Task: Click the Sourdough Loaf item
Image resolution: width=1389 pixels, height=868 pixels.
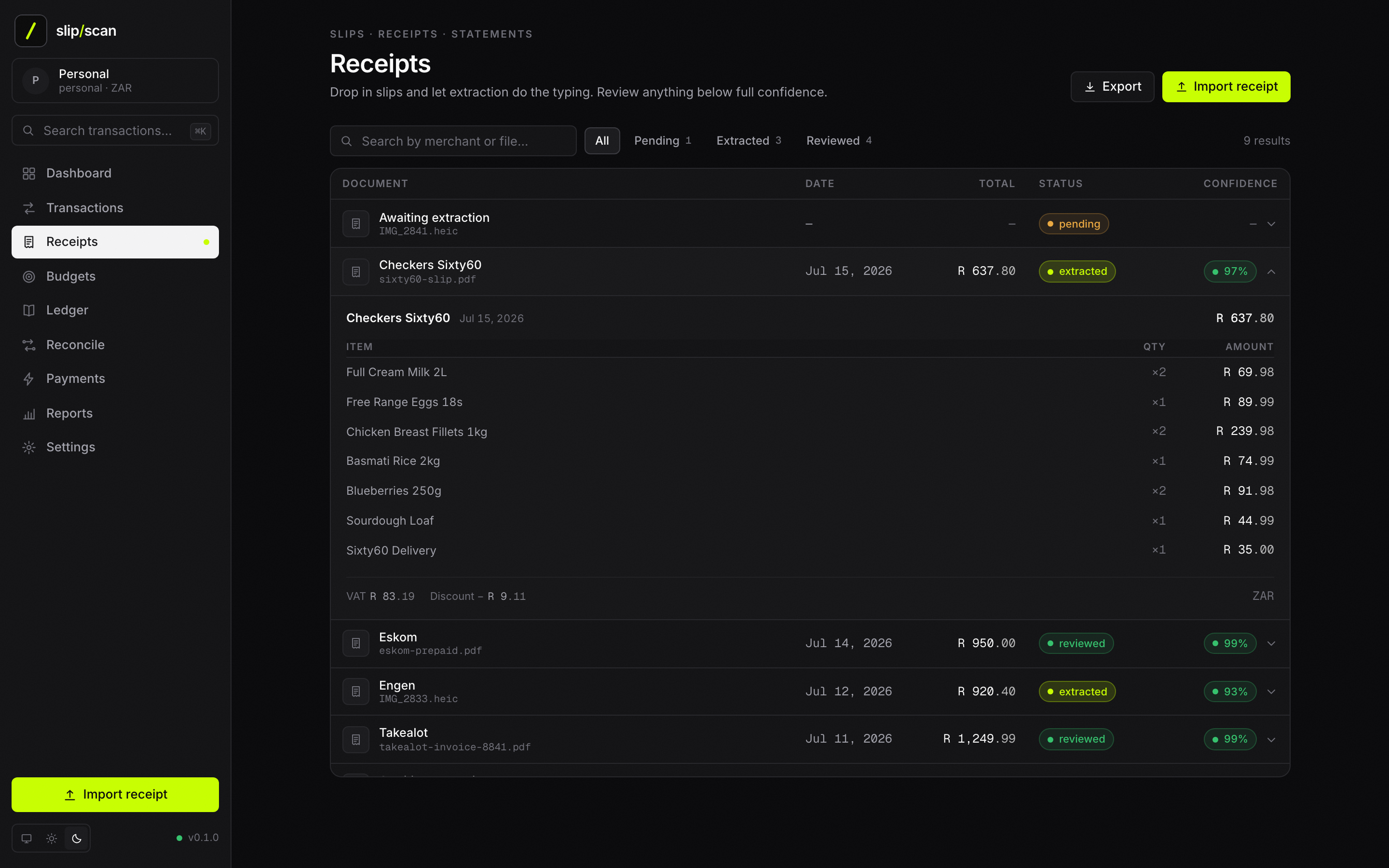Action: click(390, 521)
